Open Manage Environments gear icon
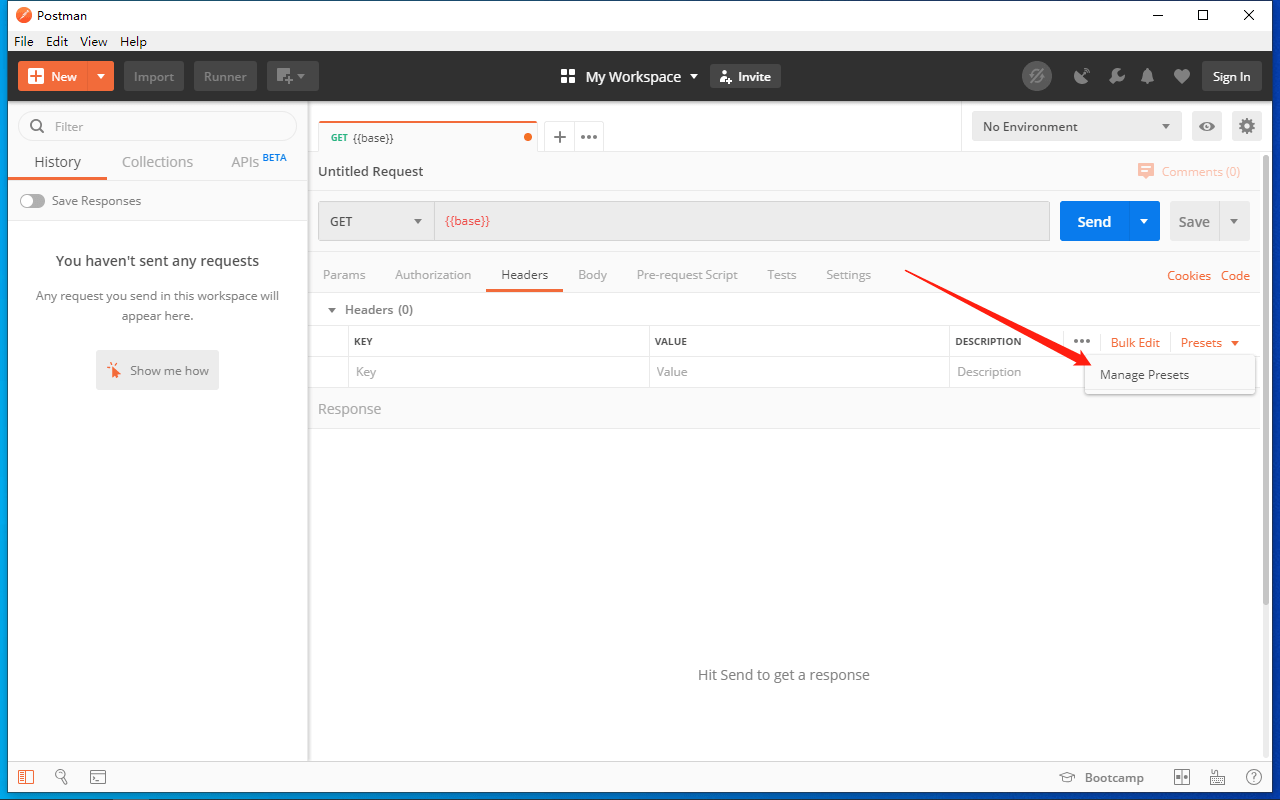This screenshot has height=800, width=1280. 1246,126
